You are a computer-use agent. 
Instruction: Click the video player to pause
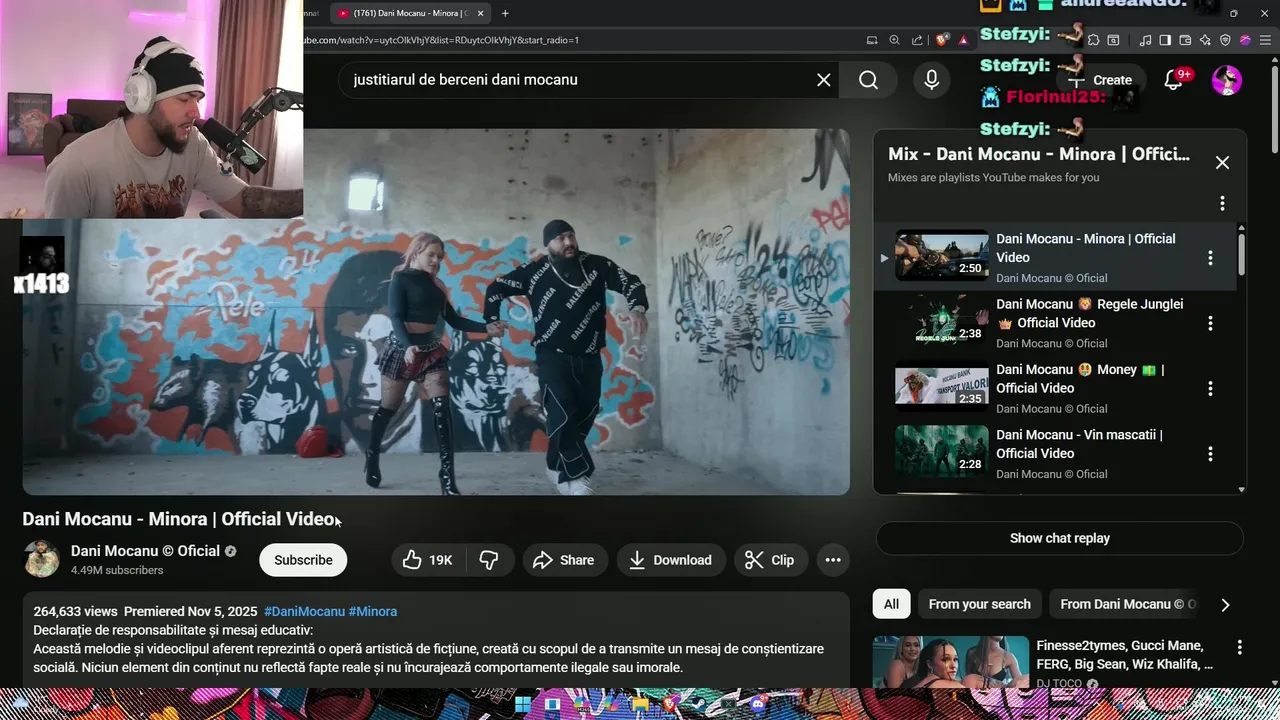[x=437, y=311]
